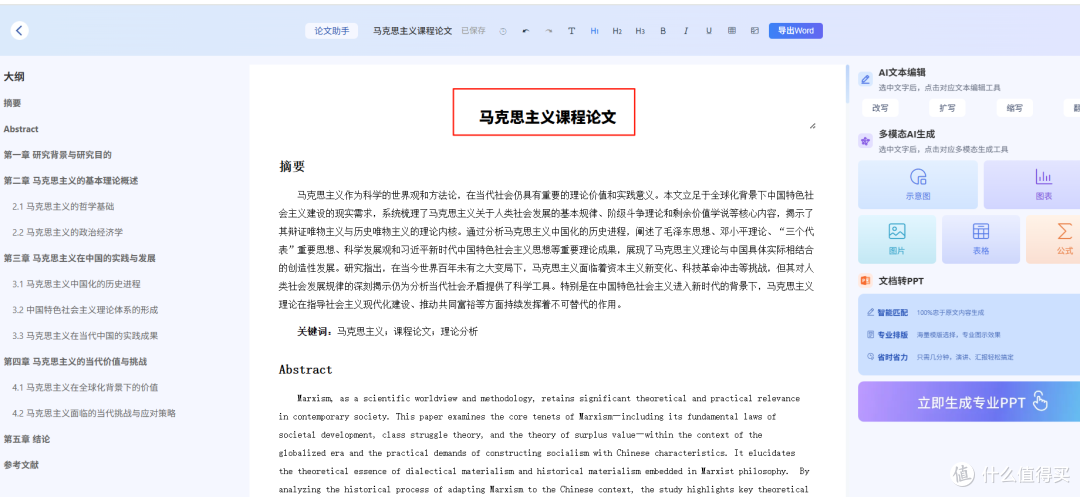Click the 关键词 keywords line
The image size is (1080, 497).
[387, 332]
